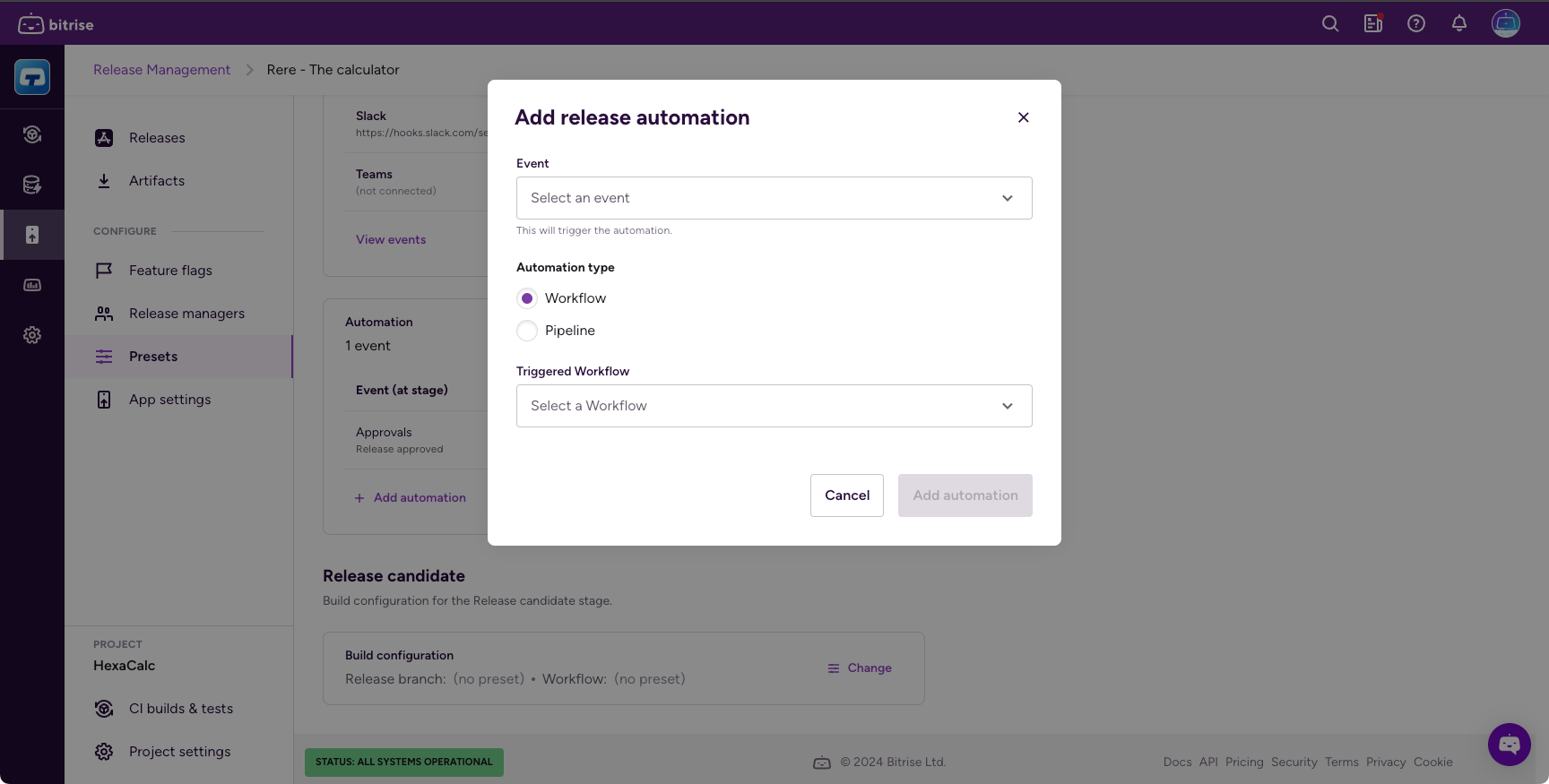Click the Releases App Store icon
The width and height of the screenshot is (1549, 784).
tap(104, 138)
